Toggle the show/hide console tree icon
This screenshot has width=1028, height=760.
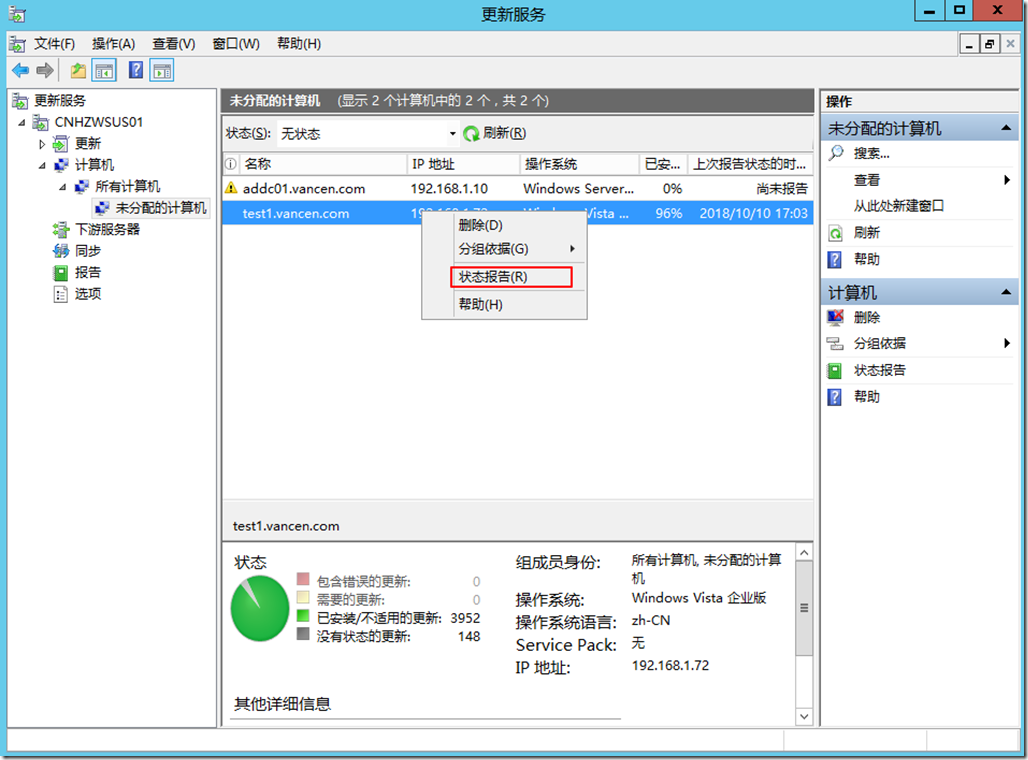pos(104,70)
